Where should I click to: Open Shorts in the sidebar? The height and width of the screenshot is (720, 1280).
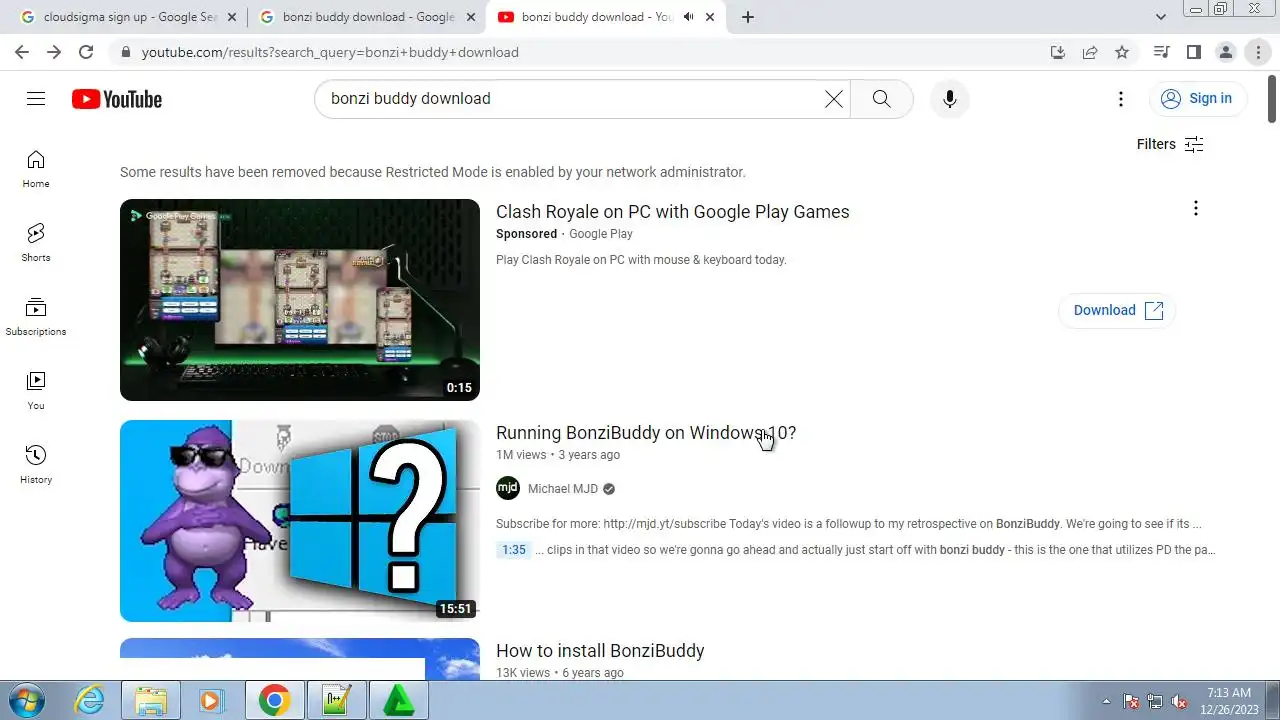pos(36,243)
